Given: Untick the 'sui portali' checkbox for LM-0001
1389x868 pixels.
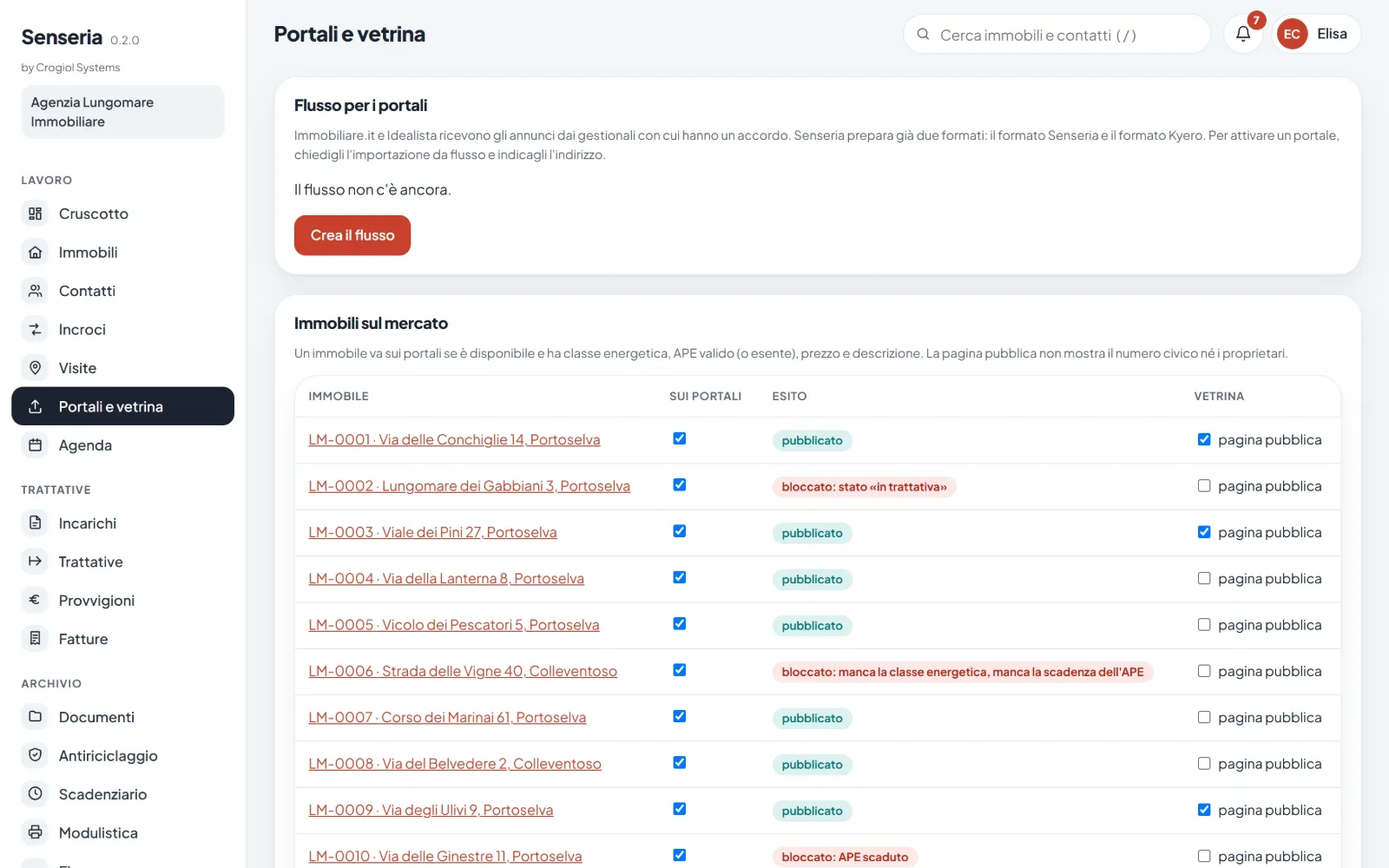Looking at the screenshot, I should click(680, 438).
